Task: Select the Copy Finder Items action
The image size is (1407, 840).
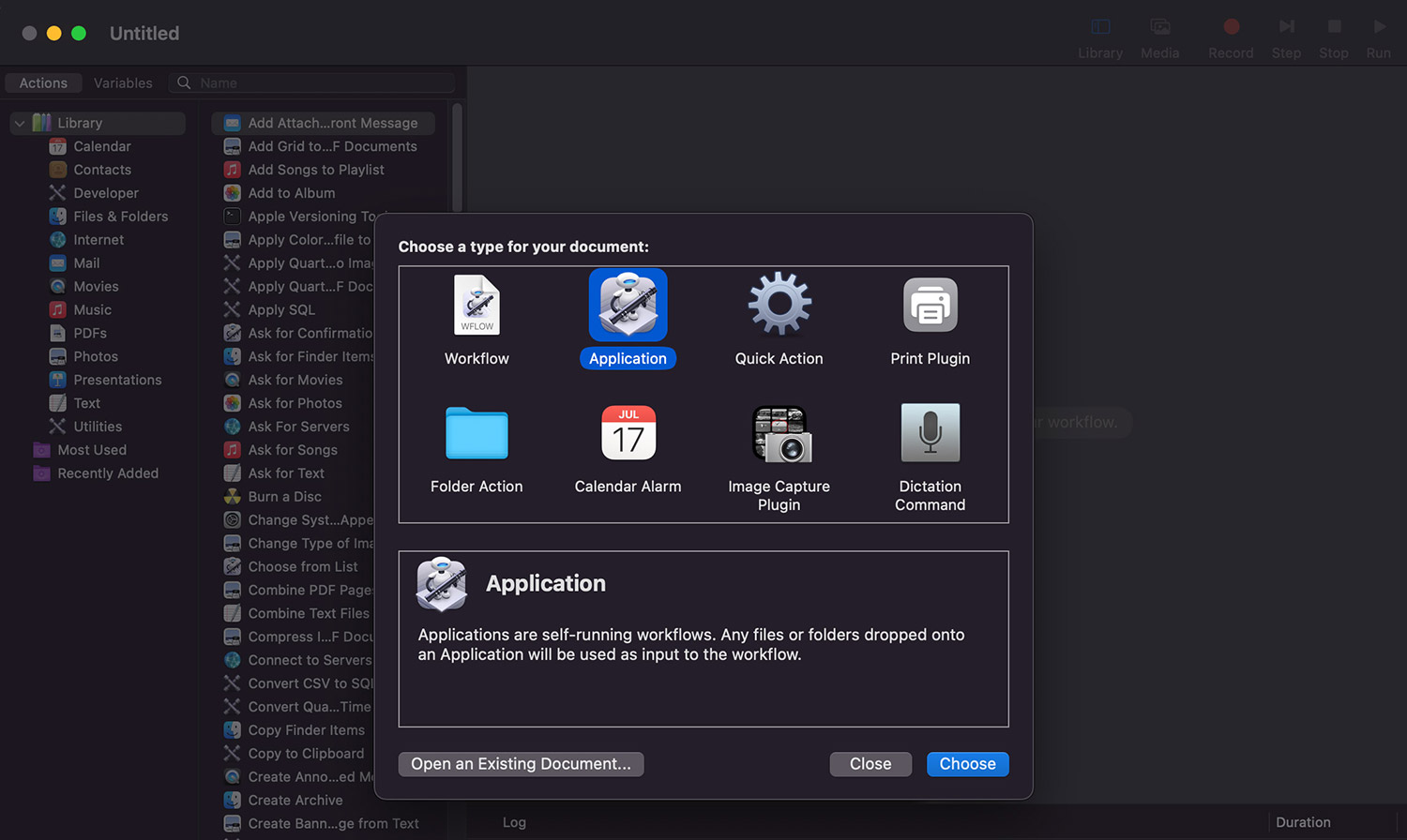Action: coord(306,730)
